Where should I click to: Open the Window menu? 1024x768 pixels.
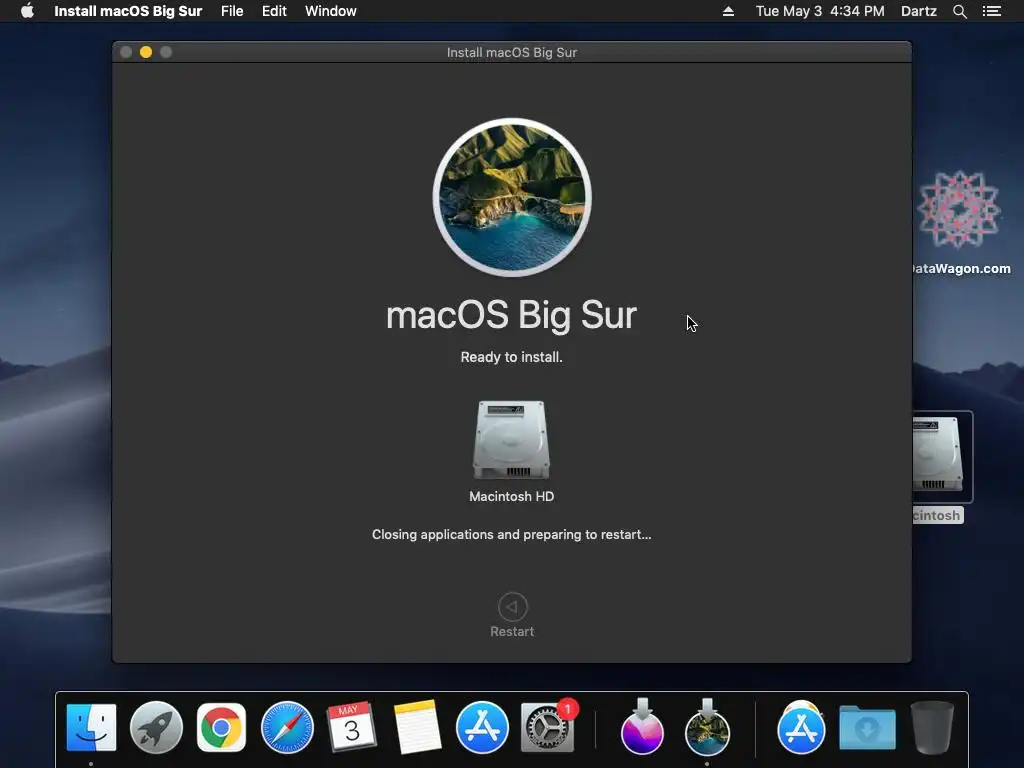(330, 11)
